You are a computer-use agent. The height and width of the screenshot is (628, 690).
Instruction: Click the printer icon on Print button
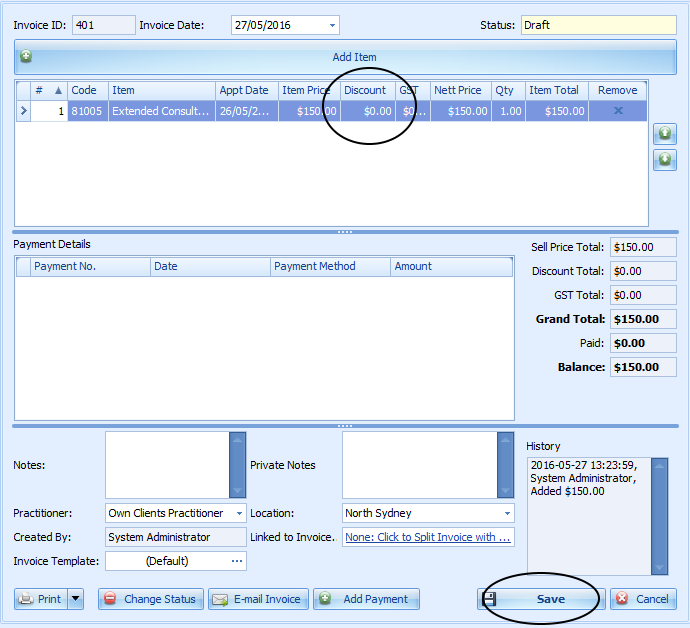click(x=26, y=599)
